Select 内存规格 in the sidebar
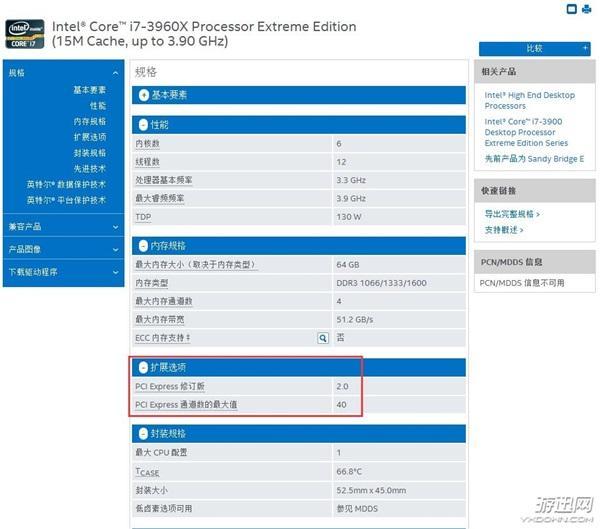This screenshot has height=529, width=600. tap(90, 121)
